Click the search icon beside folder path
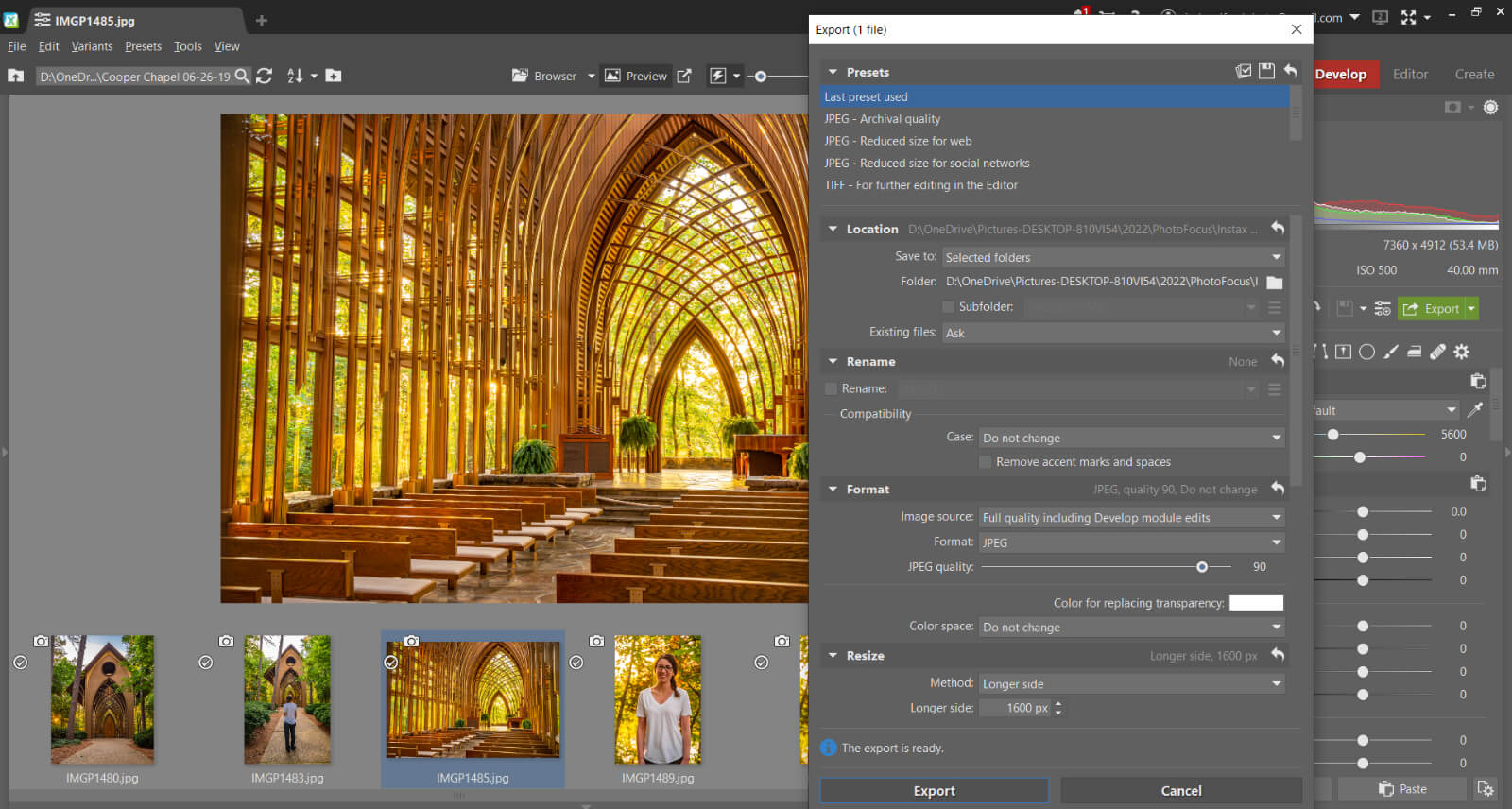1512x809 pixels. click(x=243, y=76)
